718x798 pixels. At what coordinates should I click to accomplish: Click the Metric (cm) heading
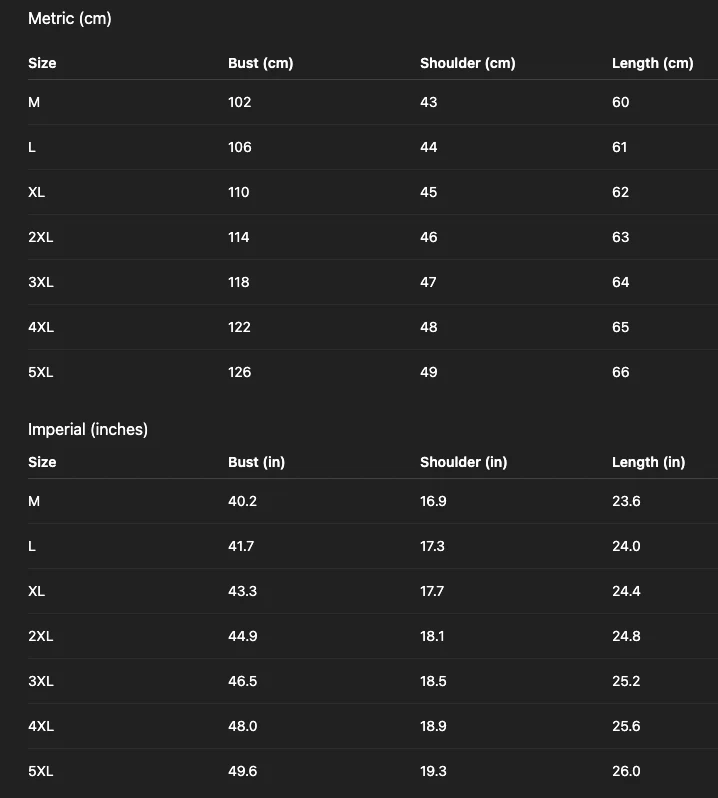click(x=70, y=19)
